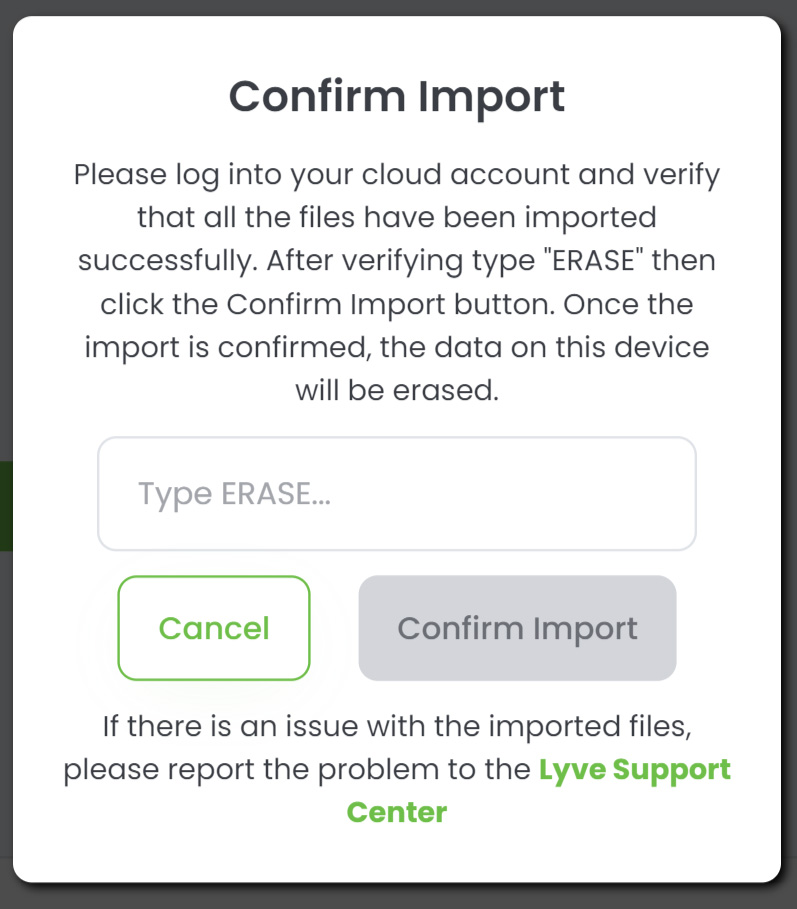Screen dimensions: 797x909
Task: Click the grayed Confirm Import button
Action: click(x=517, y=628)
